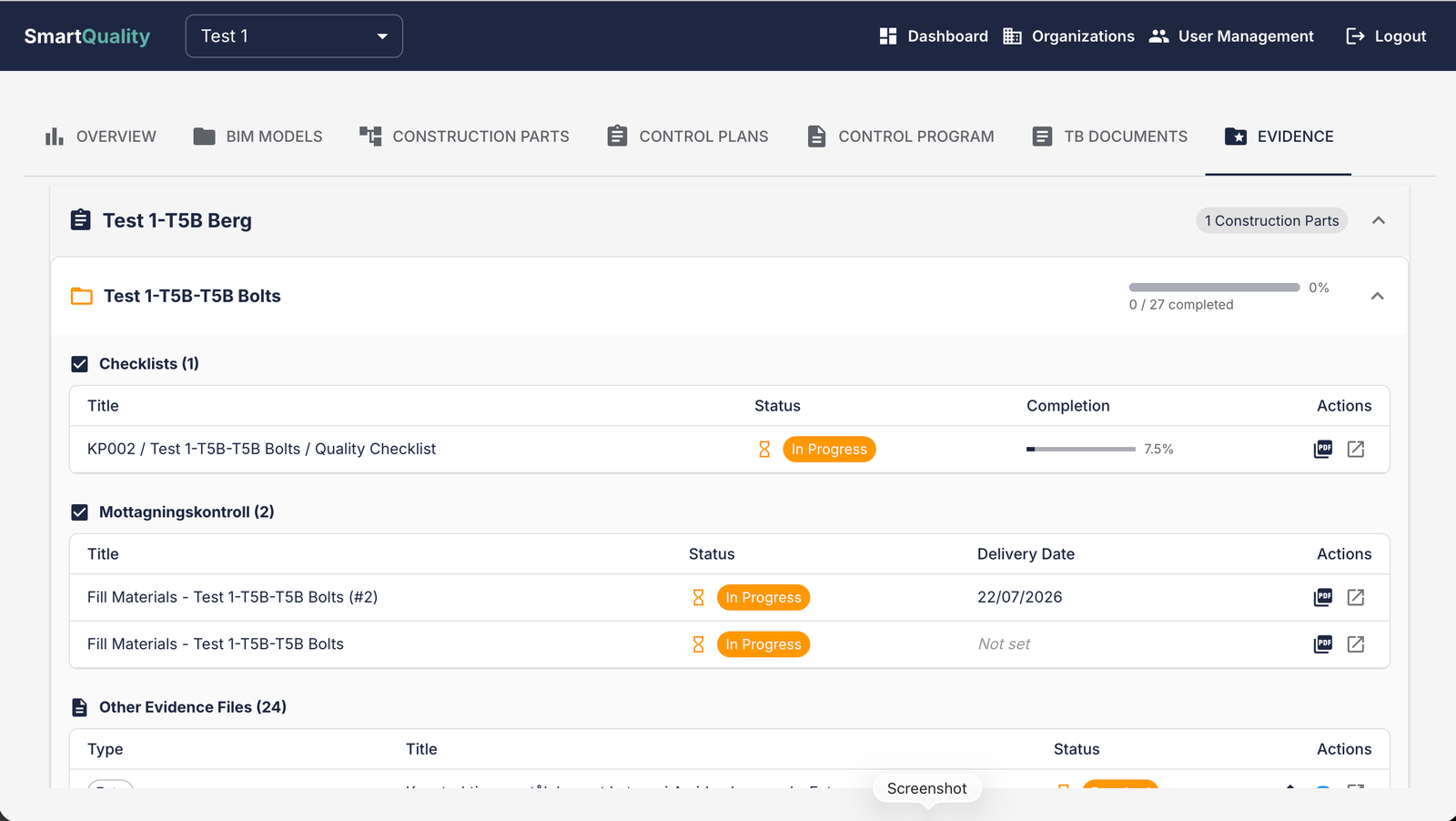1456x821 pixels.
Task: Click the Construction Parts tree icon
Action: (x=370, y=137)
